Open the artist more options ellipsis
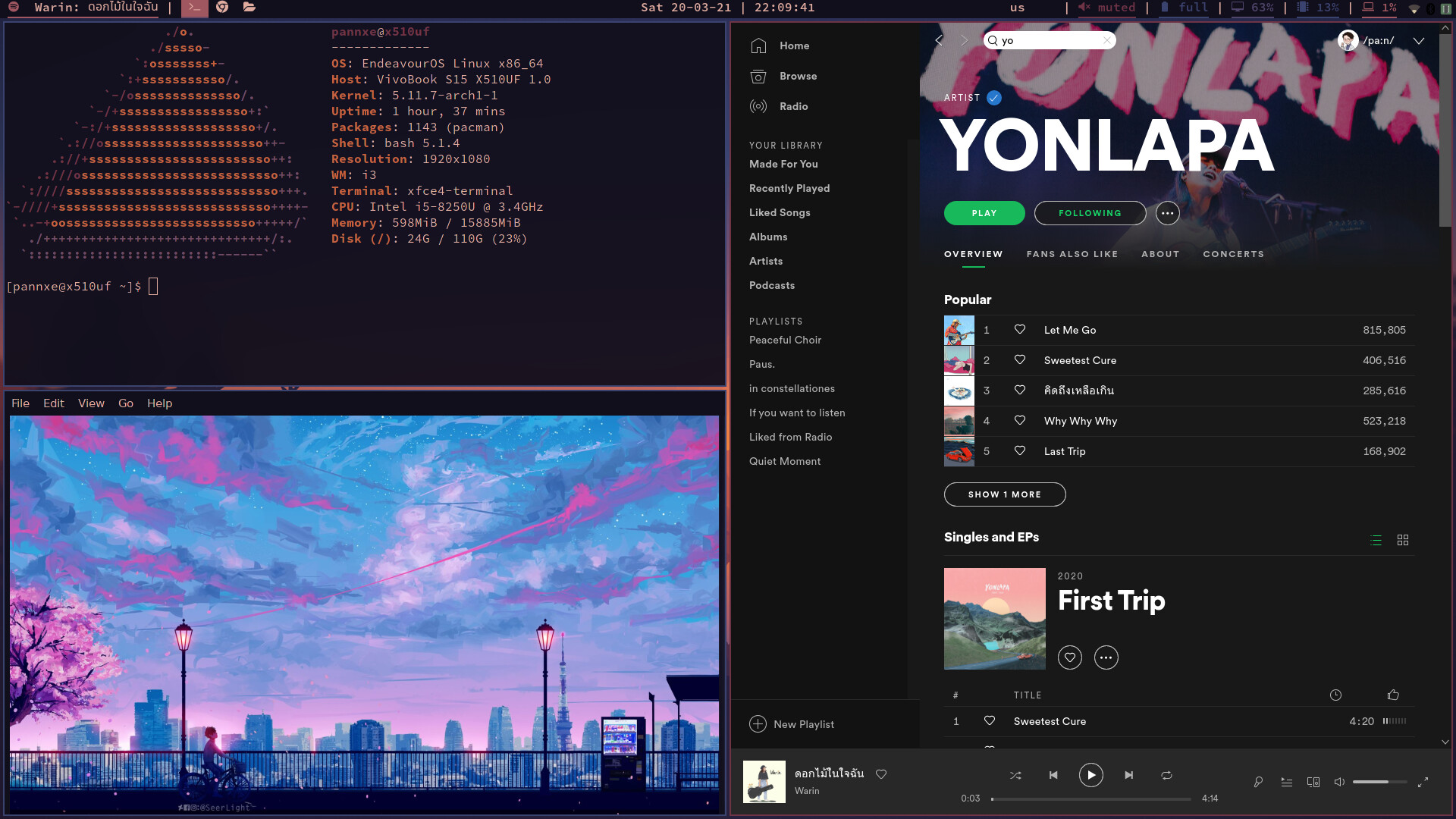 pyautogui.click(x=1167, y=213)
